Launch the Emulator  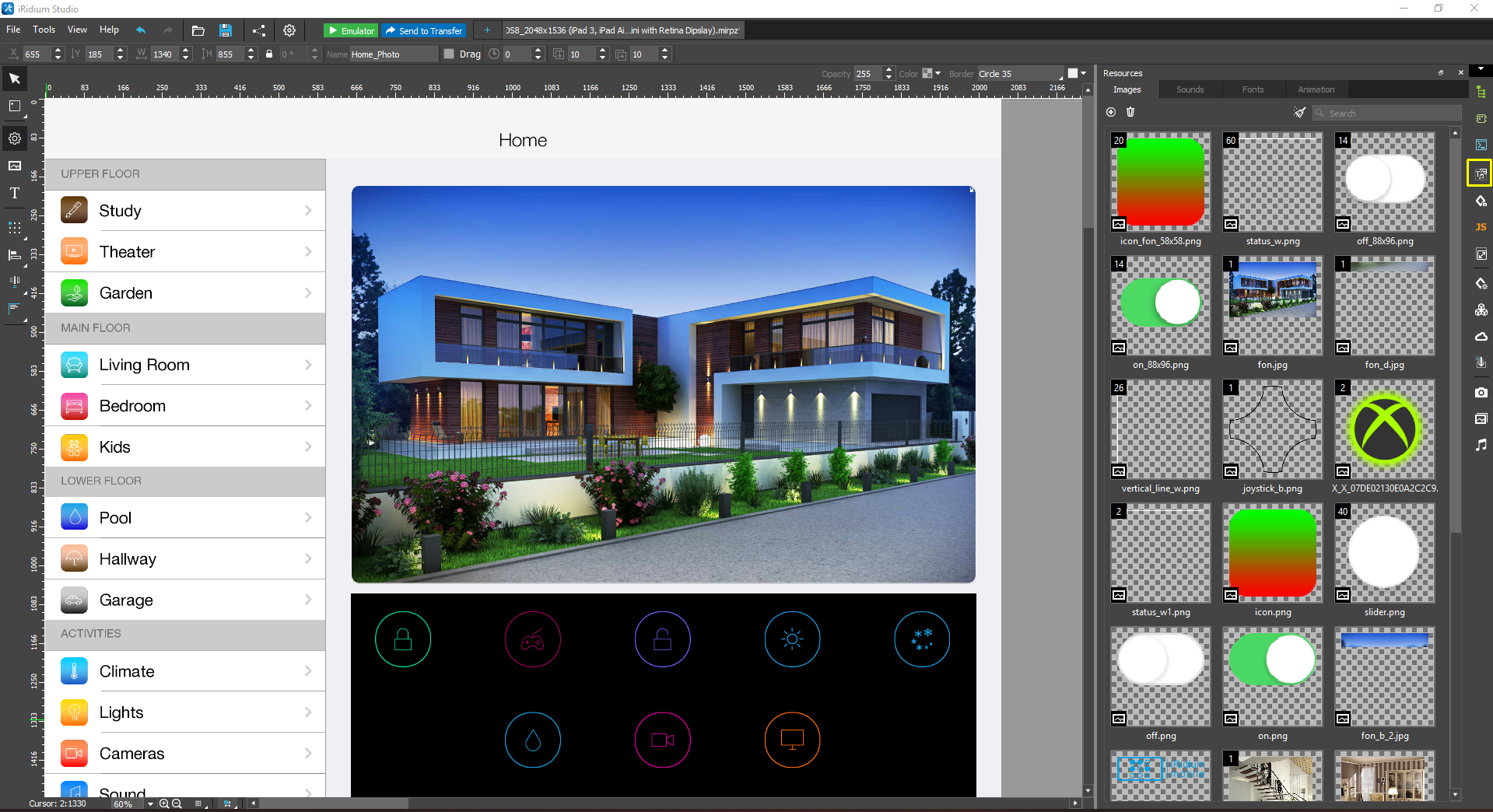point(351,30)
